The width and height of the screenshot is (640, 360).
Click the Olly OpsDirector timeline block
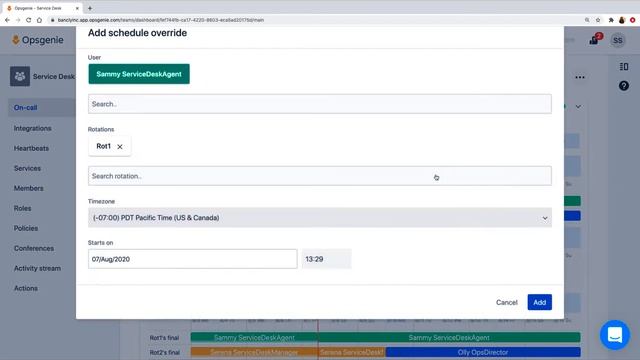pos(483,352)
